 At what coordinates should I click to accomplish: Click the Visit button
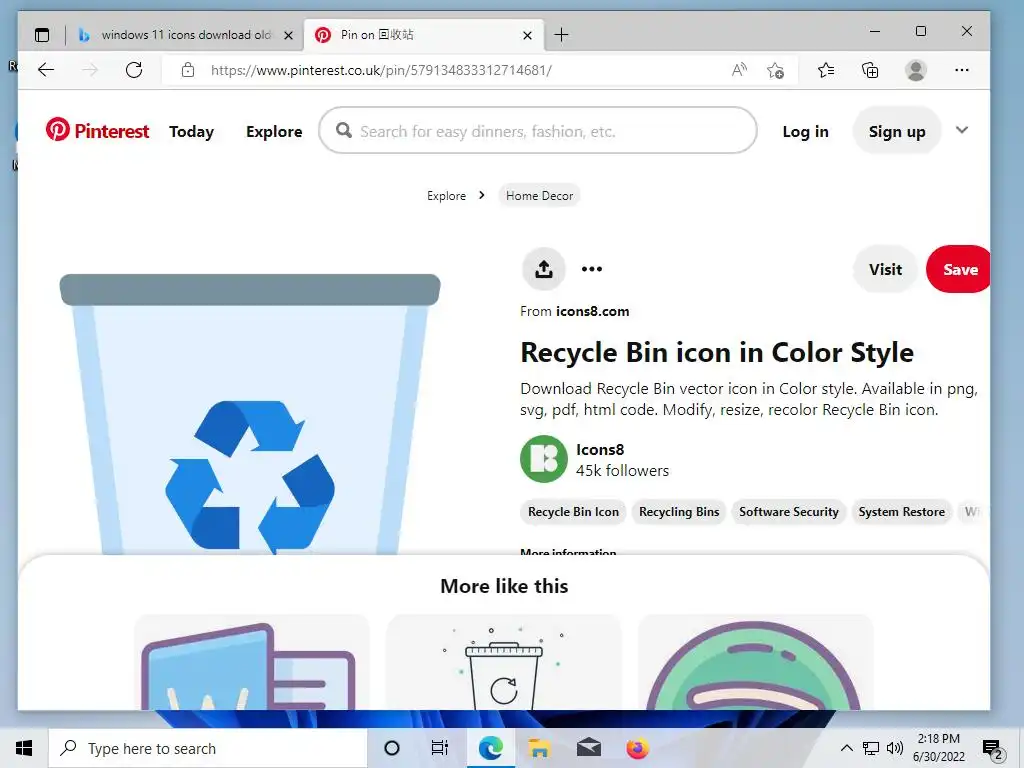[885, 269]
